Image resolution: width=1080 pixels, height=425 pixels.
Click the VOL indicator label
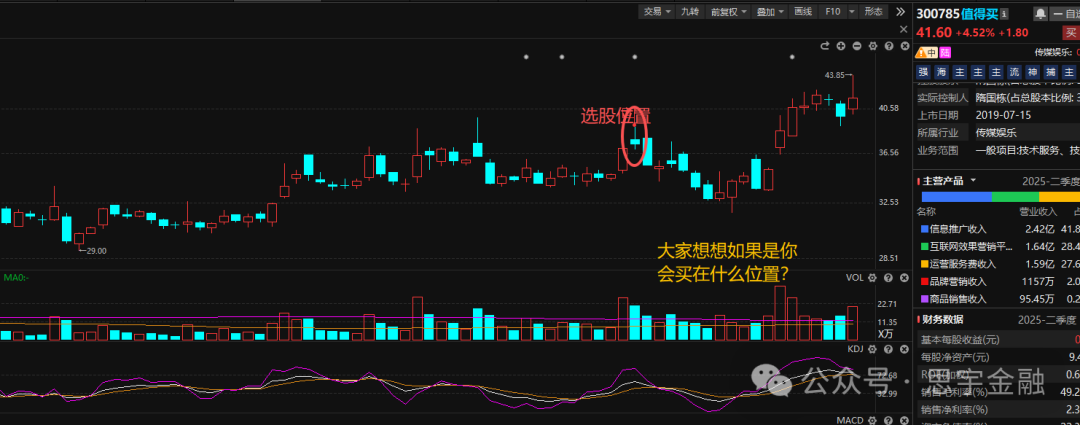[854, 278]
